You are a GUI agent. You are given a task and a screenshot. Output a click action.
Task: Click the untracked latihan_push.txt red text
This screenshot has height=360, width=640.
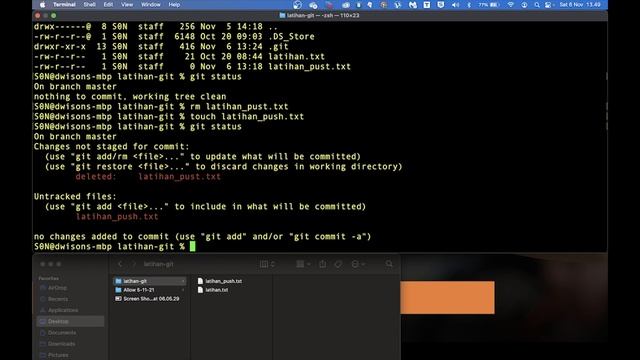(x=117, y=217)
